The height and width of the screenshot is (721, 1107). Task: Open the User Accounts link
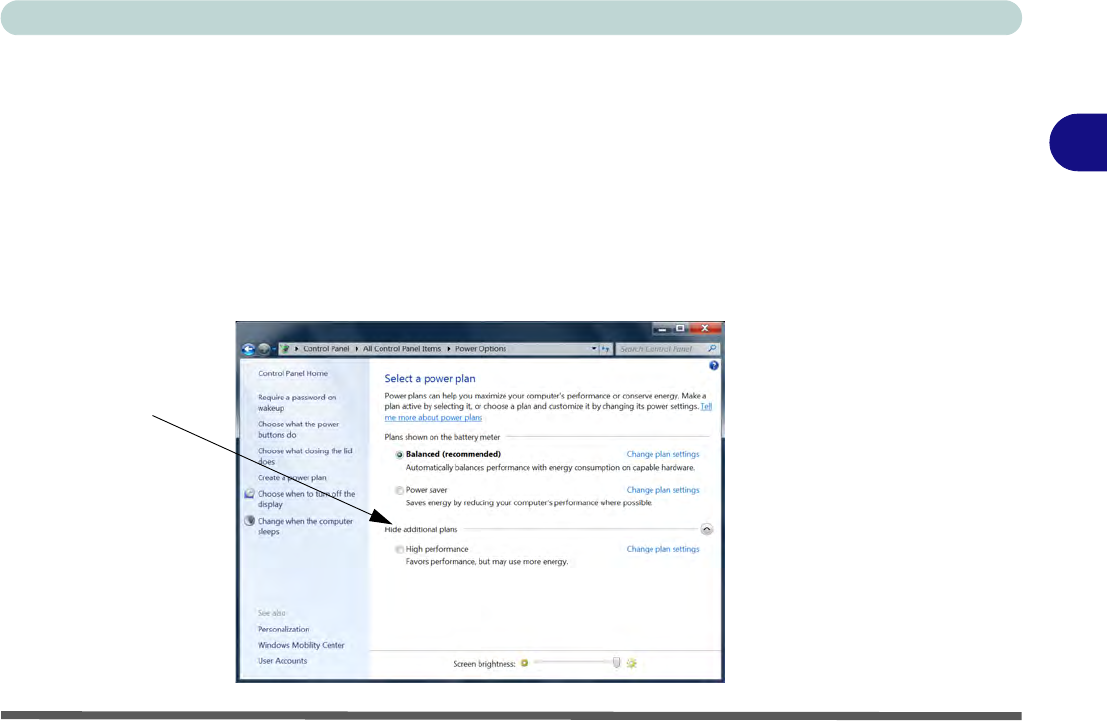[282, 661]
